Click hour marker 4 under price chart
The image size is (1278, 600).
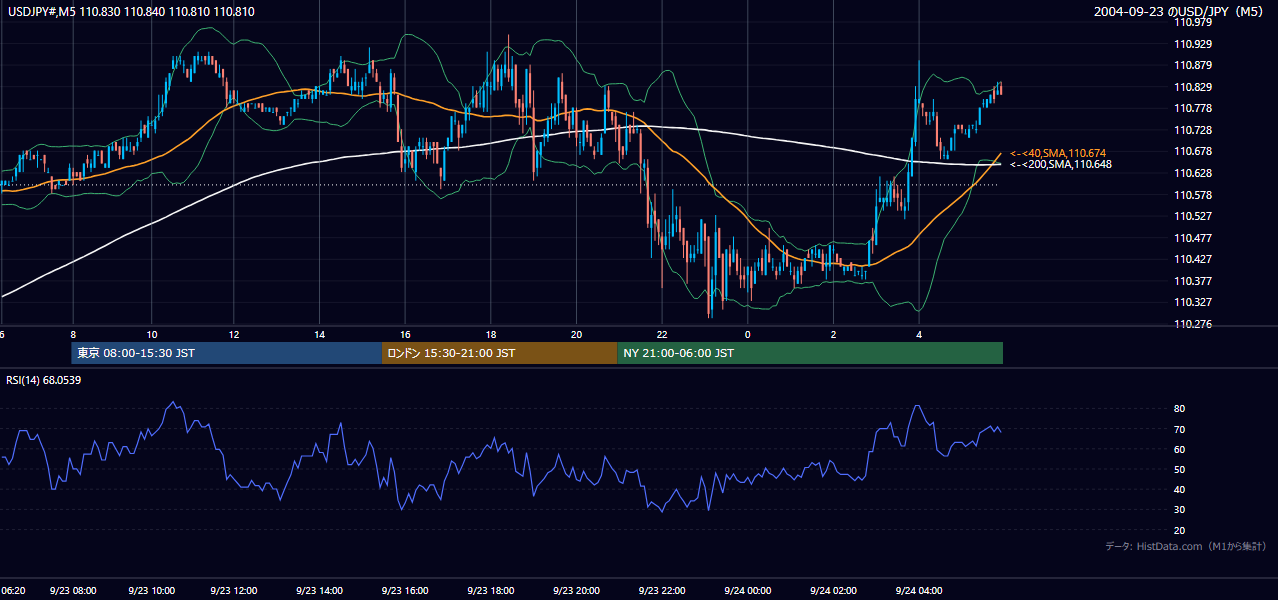[918, 334]
